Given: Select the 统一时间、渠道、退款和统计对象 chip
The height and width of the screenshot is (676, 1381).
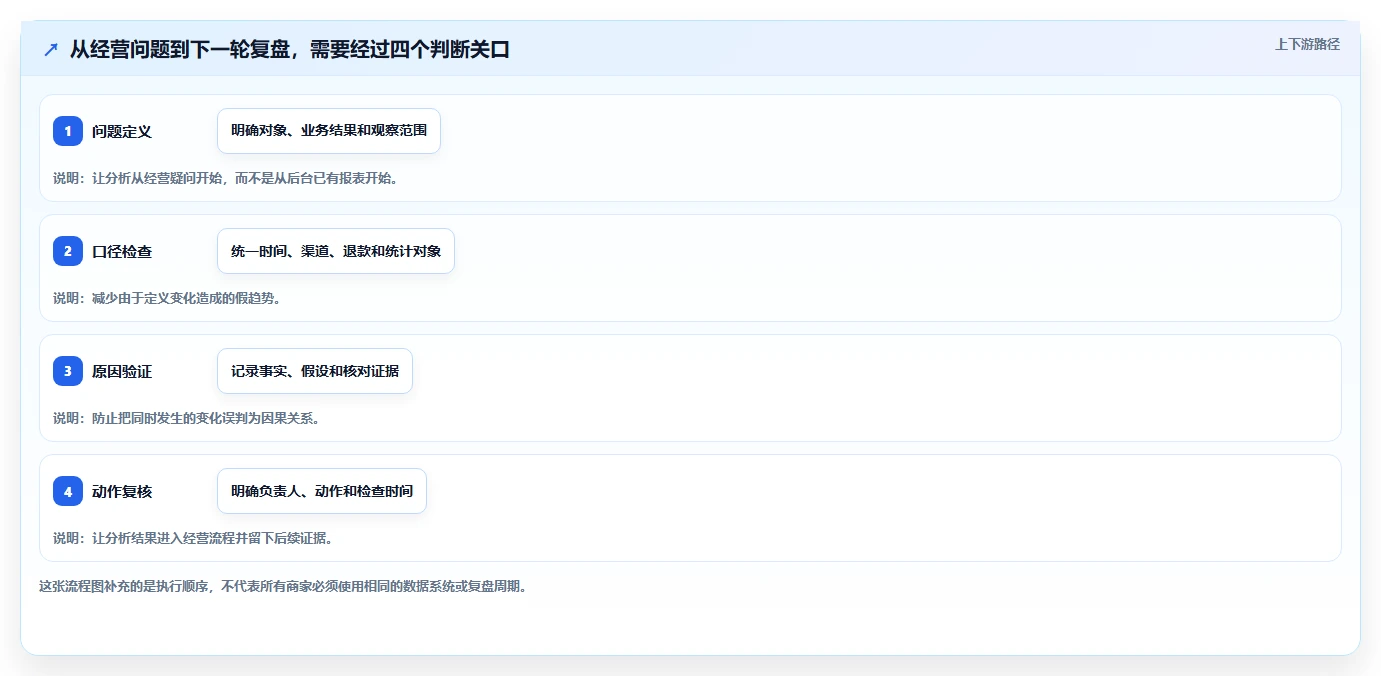Looking at the screenshot, I should [x=336, y=251].
